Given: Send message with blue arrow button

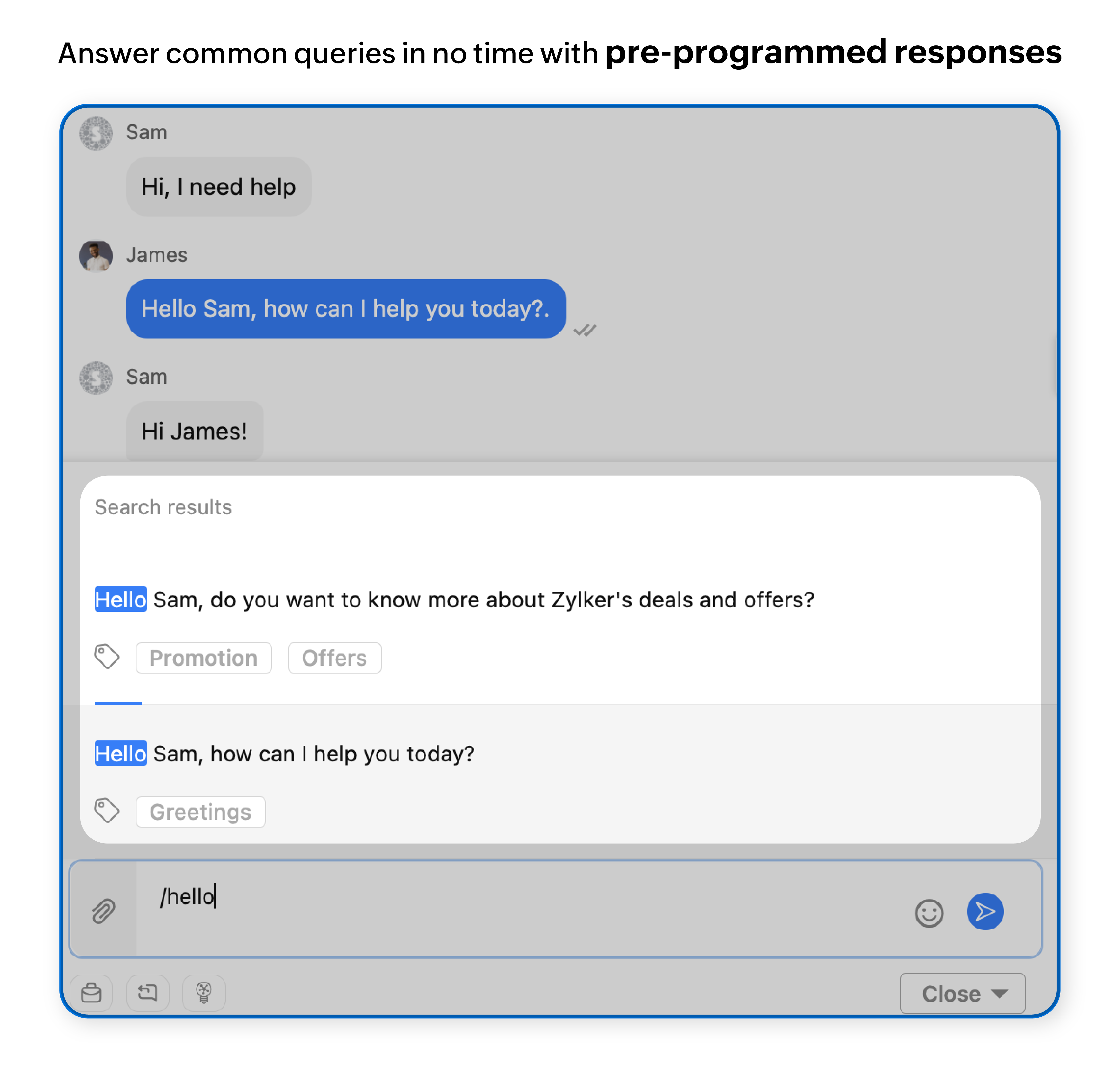Looking at the screenshot, I should 985,911.
